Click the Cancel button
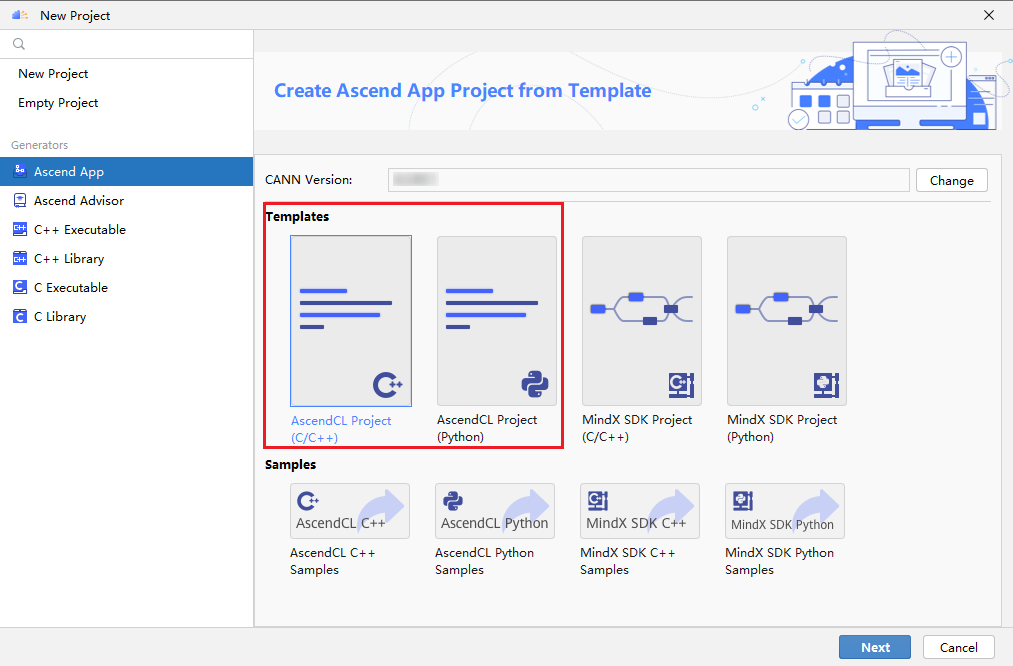The height and width of the screenshot is (666, 1013). 959,647
